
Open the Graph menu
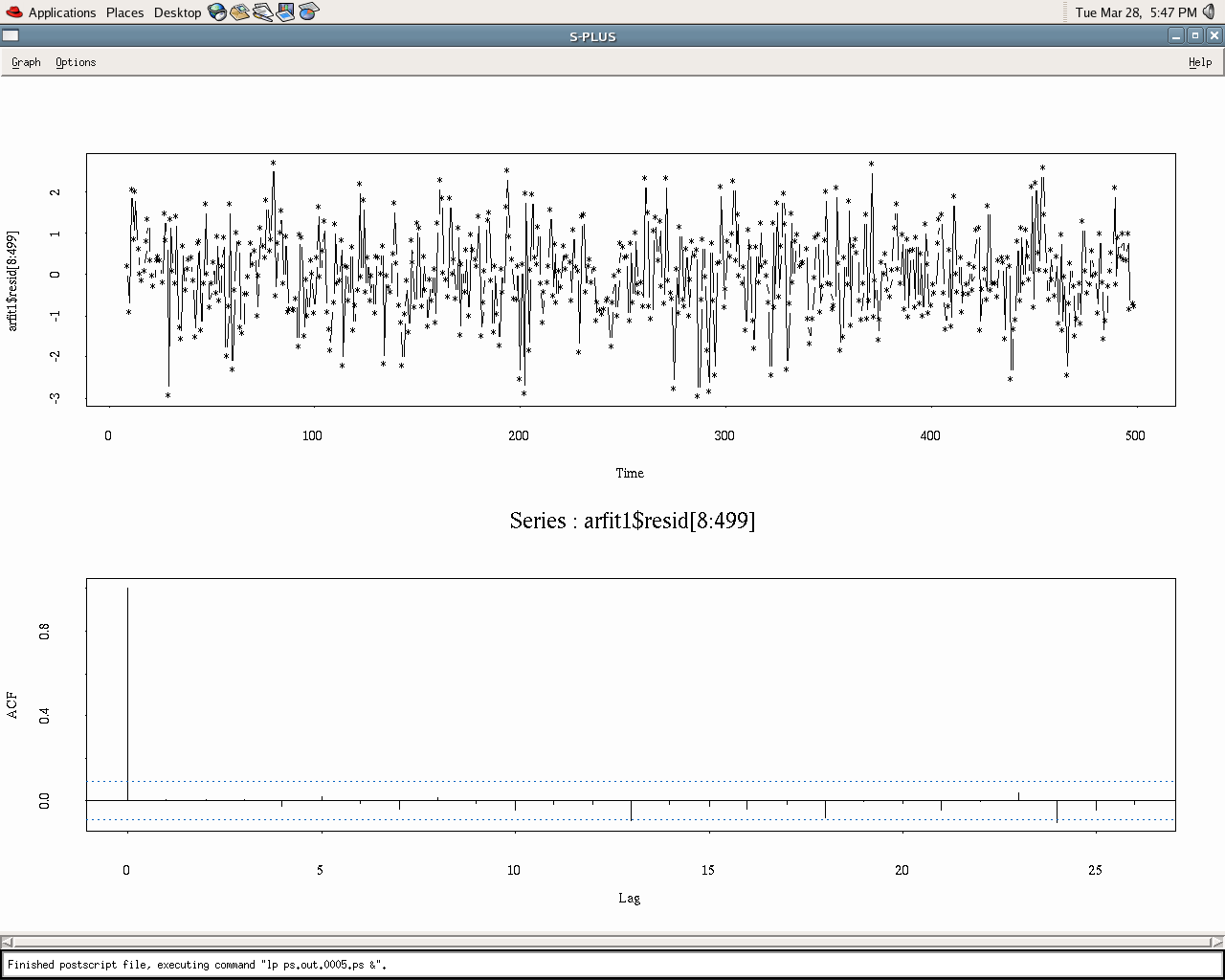[26, 62]
